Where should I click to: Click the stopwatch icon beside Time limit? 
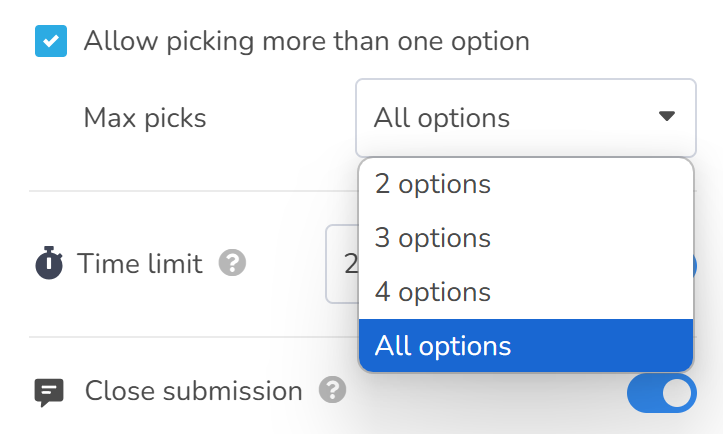point(49,263)
